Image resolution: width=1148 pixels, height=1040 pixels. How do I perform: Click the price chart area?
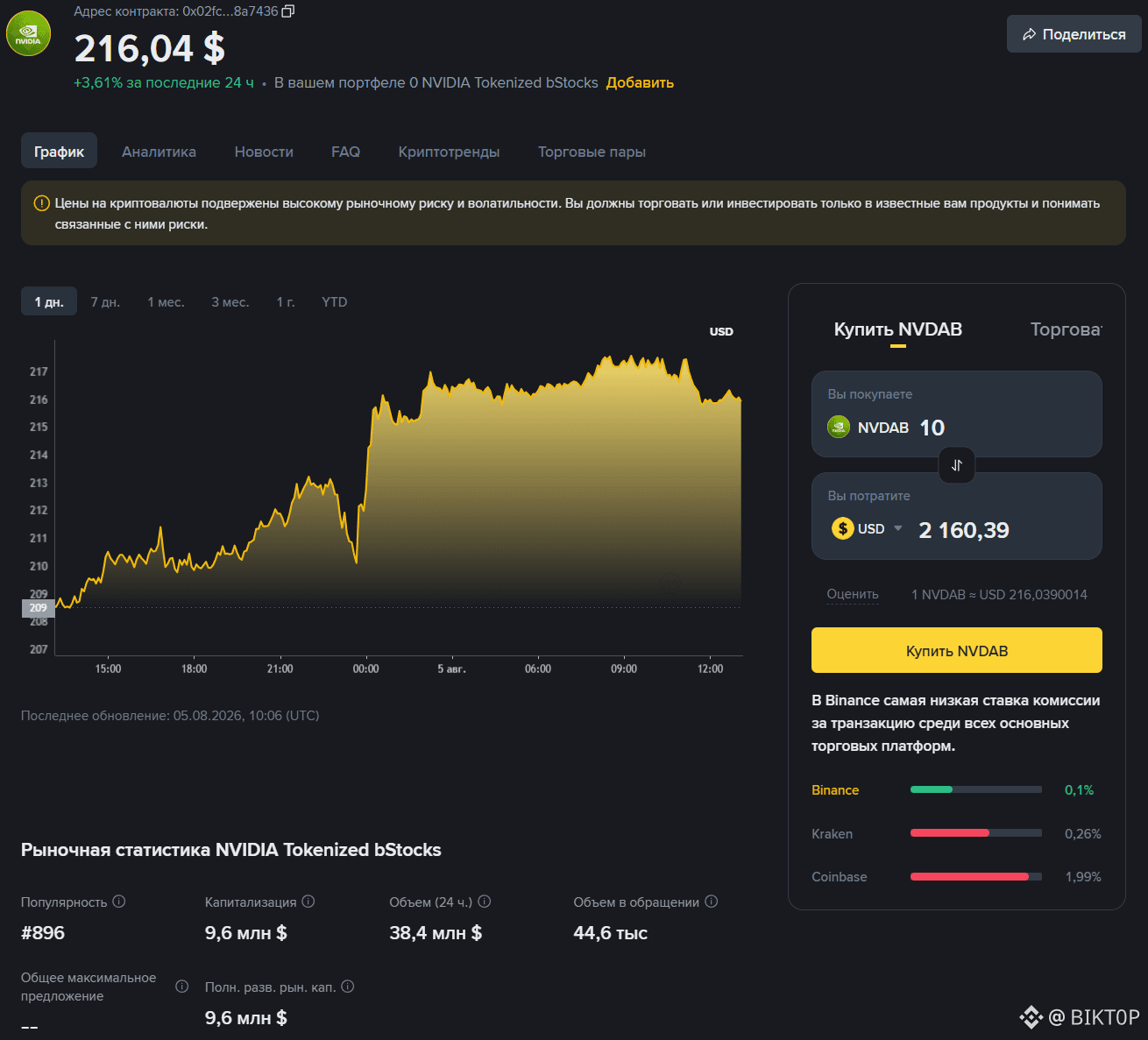point(399,499)
